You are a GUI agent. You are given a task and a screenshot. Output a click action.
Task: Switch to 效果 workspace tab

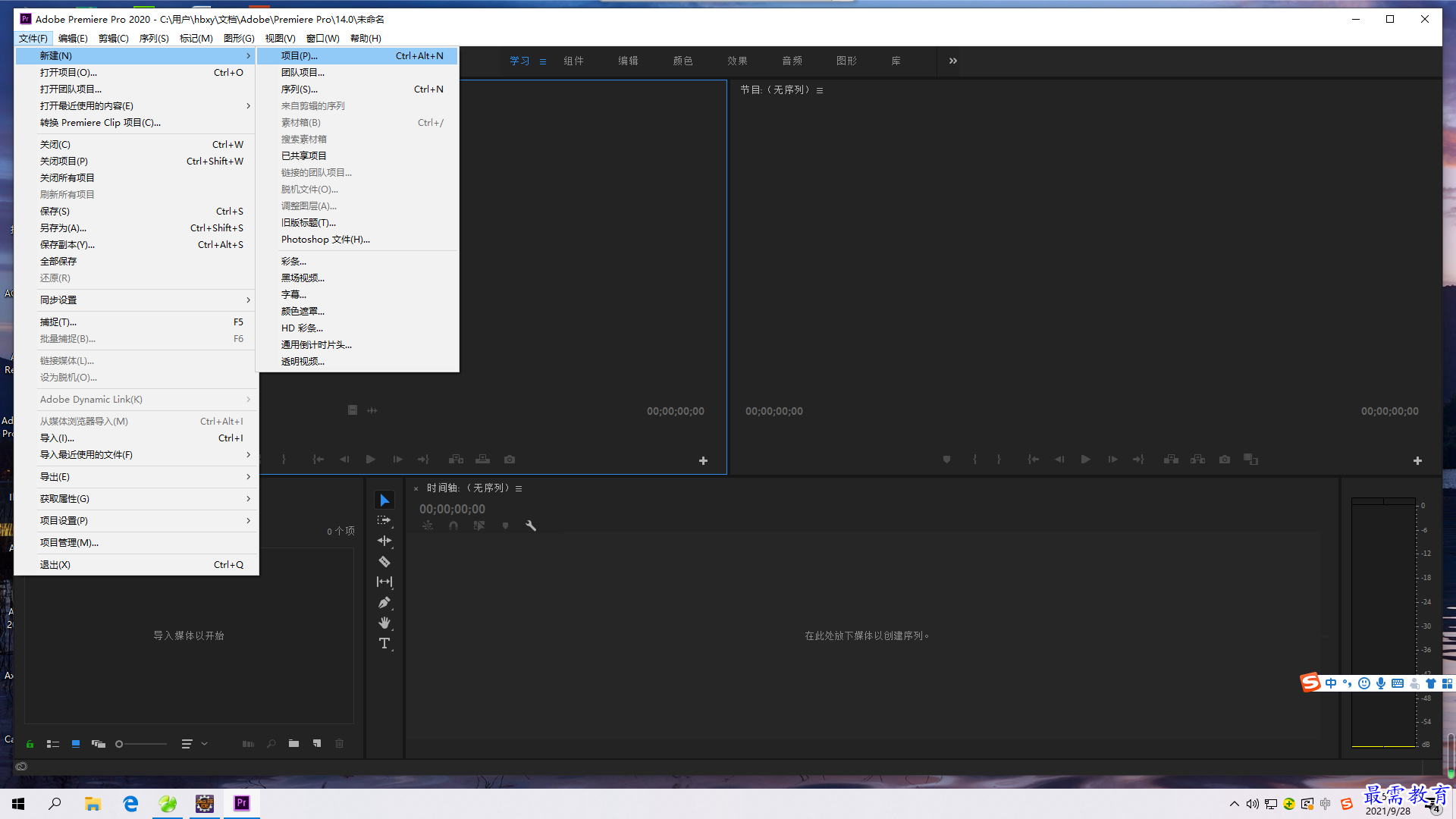(x=737, y=61)
